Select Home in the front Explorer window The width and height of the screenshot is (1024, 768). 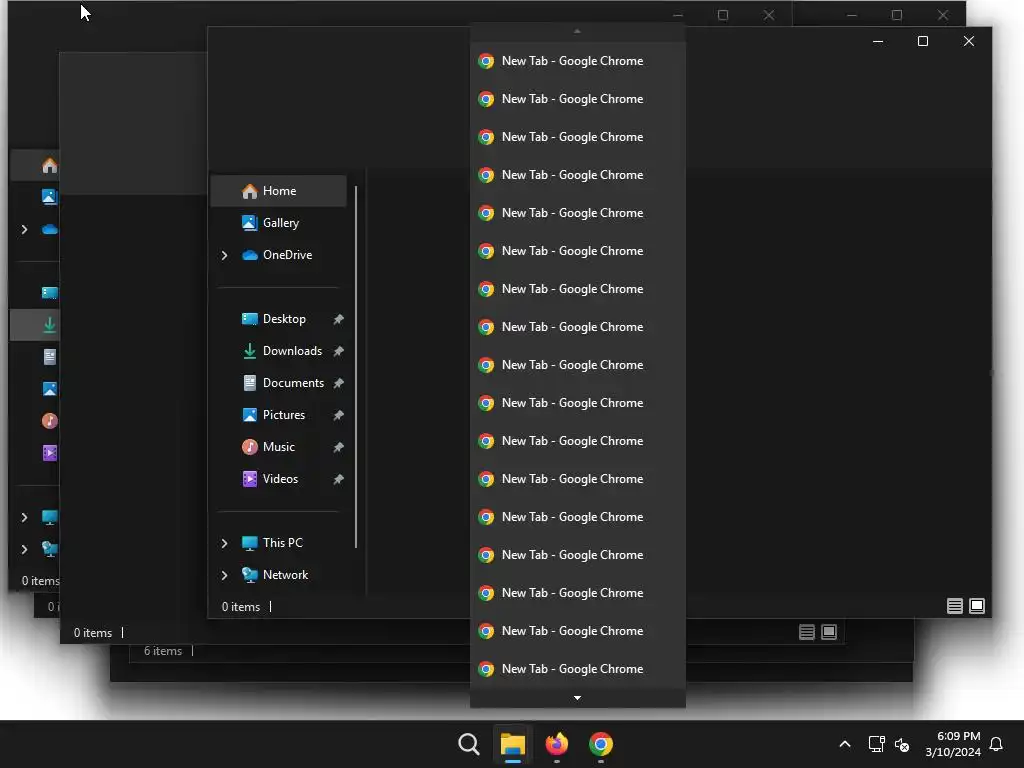coord(279,191)
